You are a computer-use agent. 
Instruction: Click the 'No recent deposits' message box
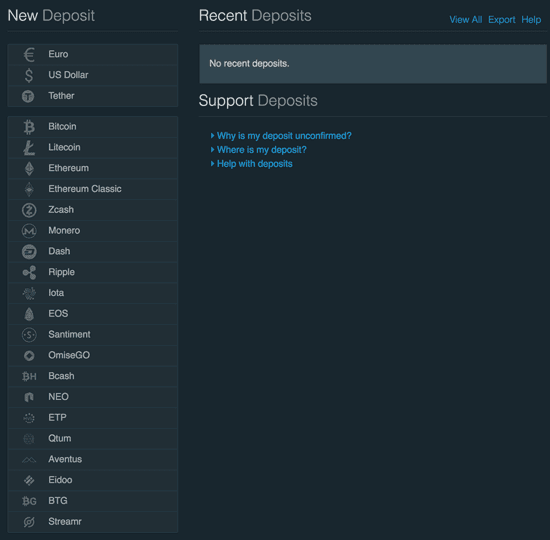click(373, 64)
